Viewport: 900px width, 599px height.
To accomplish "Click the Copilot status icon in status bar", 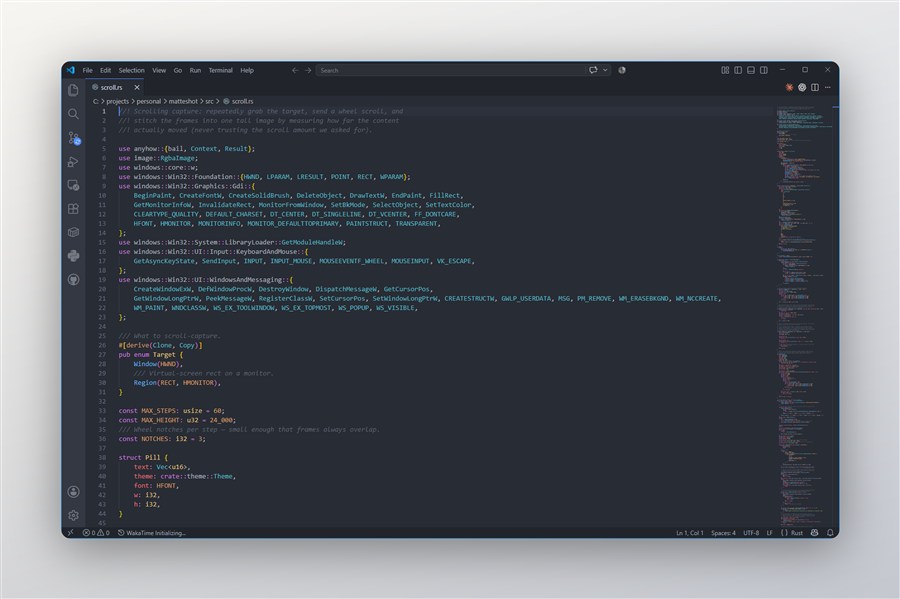I will 814,532.
